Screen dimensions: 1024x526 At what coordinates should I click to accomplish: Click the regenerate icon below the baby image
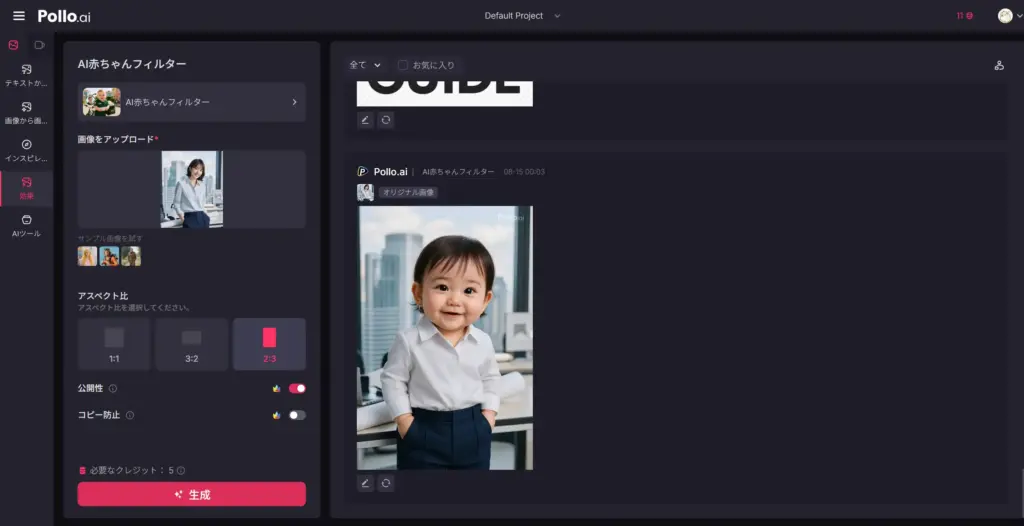(x=386, y=483)
